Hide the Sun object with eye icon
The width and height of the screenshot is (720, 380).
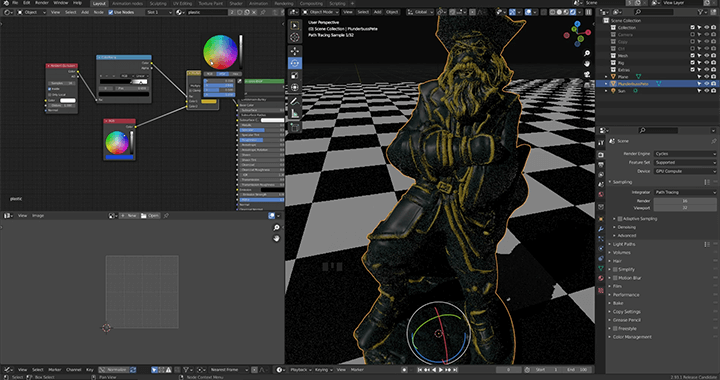click(x=707, y=91)
